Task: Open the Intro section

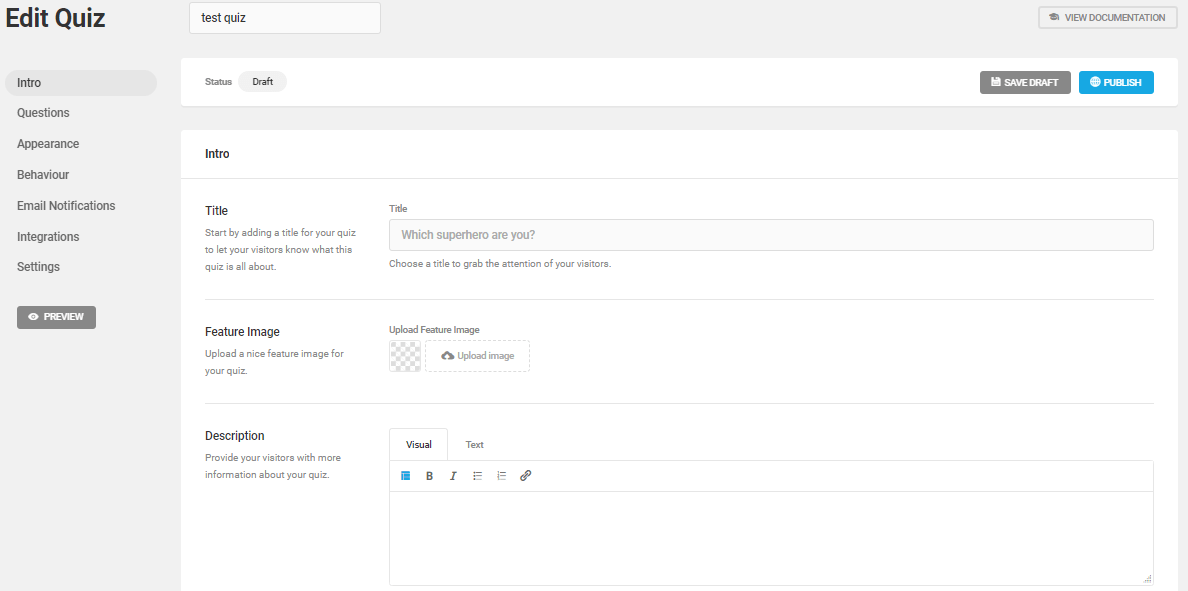Action: coord(80,83)
